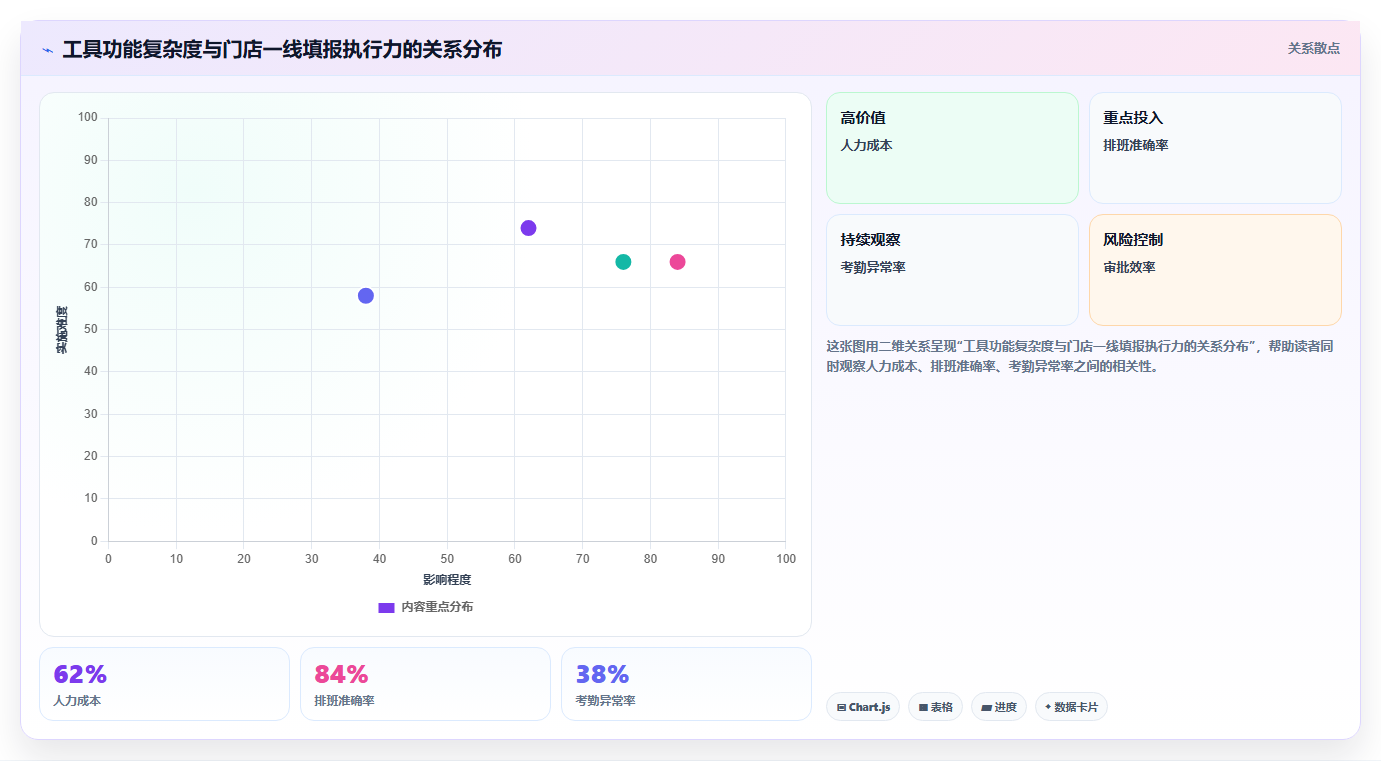The width and height of the screenshot is (1381, 761).
Task: Click the purple scatter point at 62
Action: pyautogui.click(x=528, y=228)
